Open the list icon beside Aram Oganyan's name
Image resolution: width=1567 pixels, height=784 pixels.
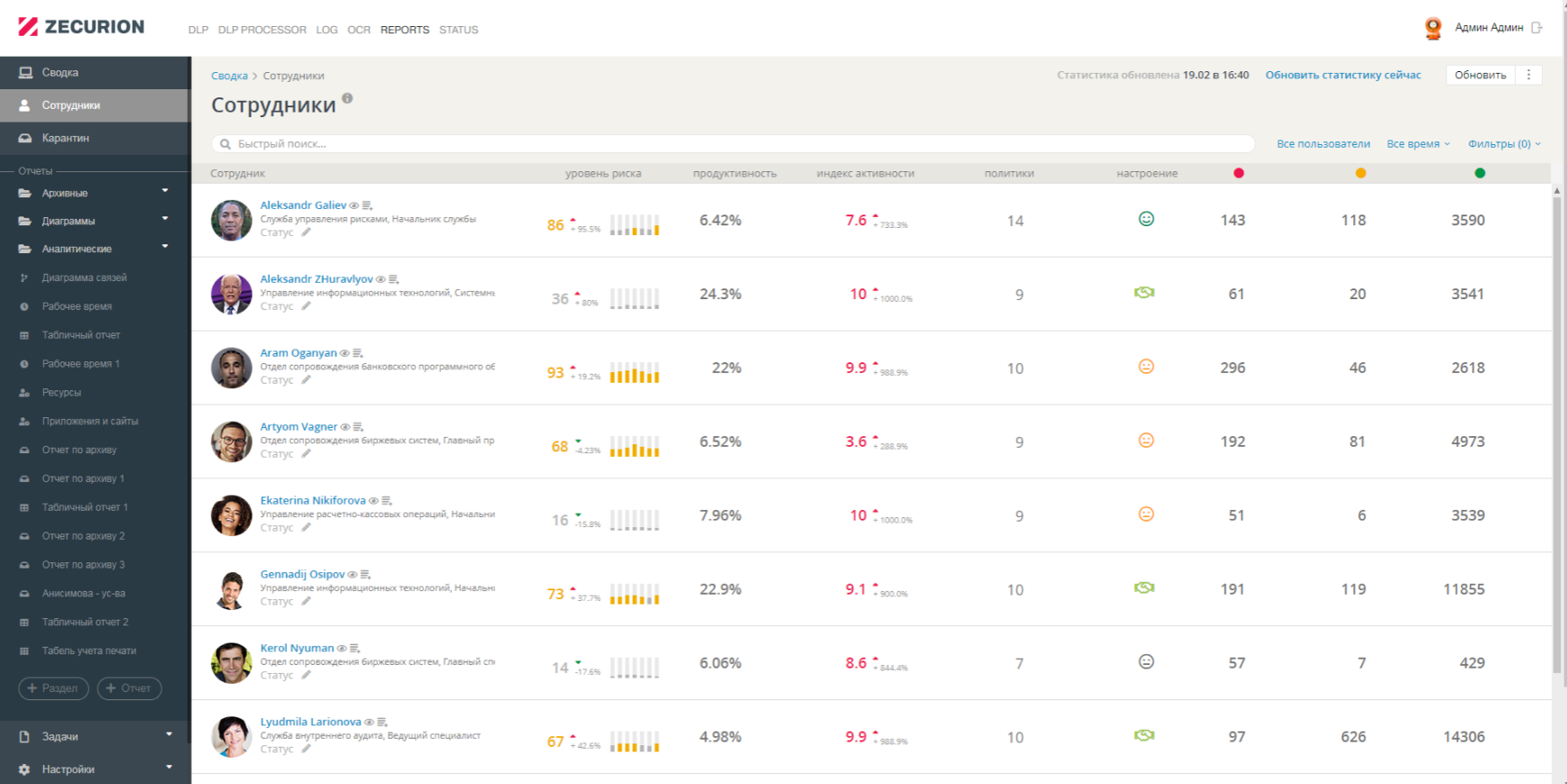pos(357,353)
